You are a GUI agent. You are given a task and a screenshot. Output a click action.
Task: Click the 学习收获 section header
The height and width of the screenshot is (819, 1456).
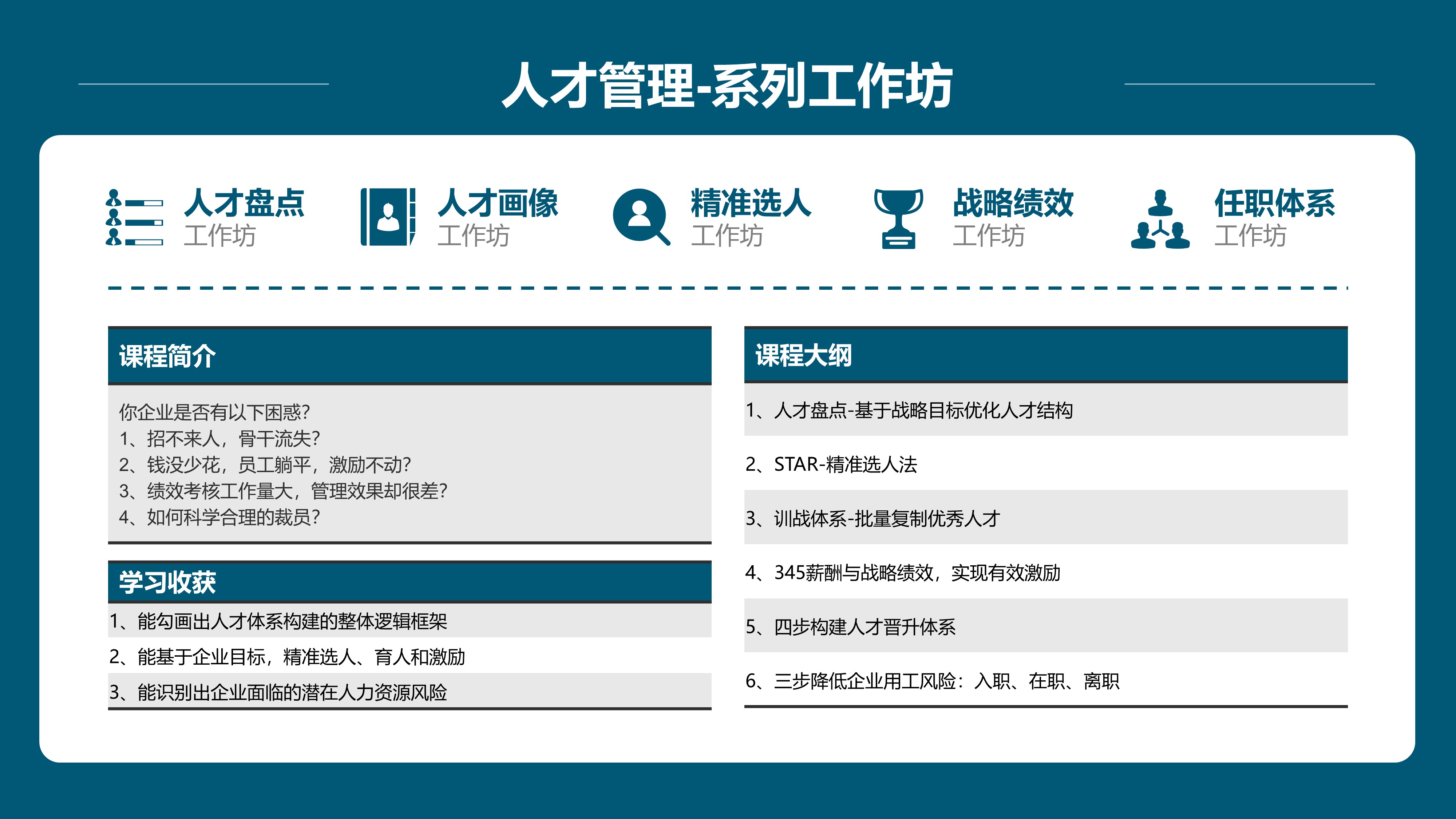pyautogui.click(x=167, y=582)
